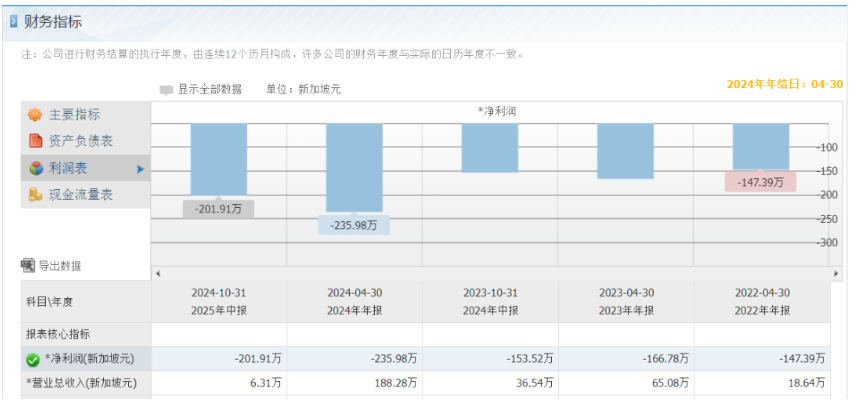Click the 2022-04-30 net profit bar
This screenshot has width=855, height=415.
pos(761,147)
